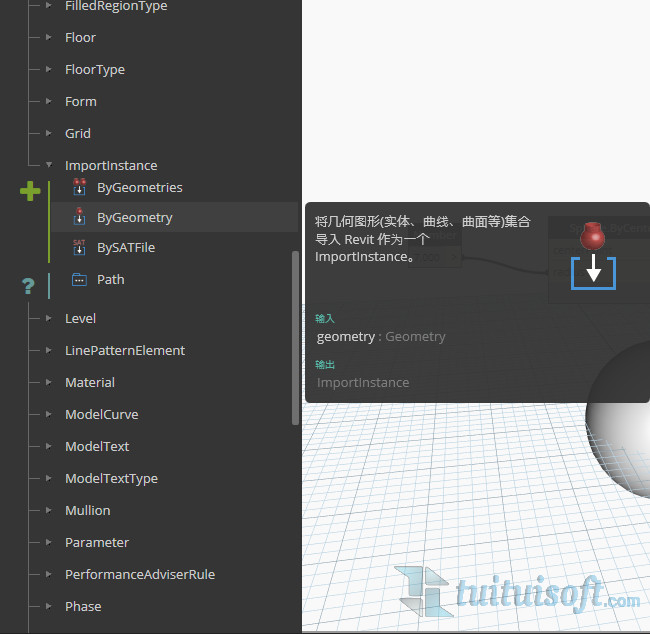Expand the Material category arrow
The height and width of the screenshot is (634, 650).
tap(48, 382)
